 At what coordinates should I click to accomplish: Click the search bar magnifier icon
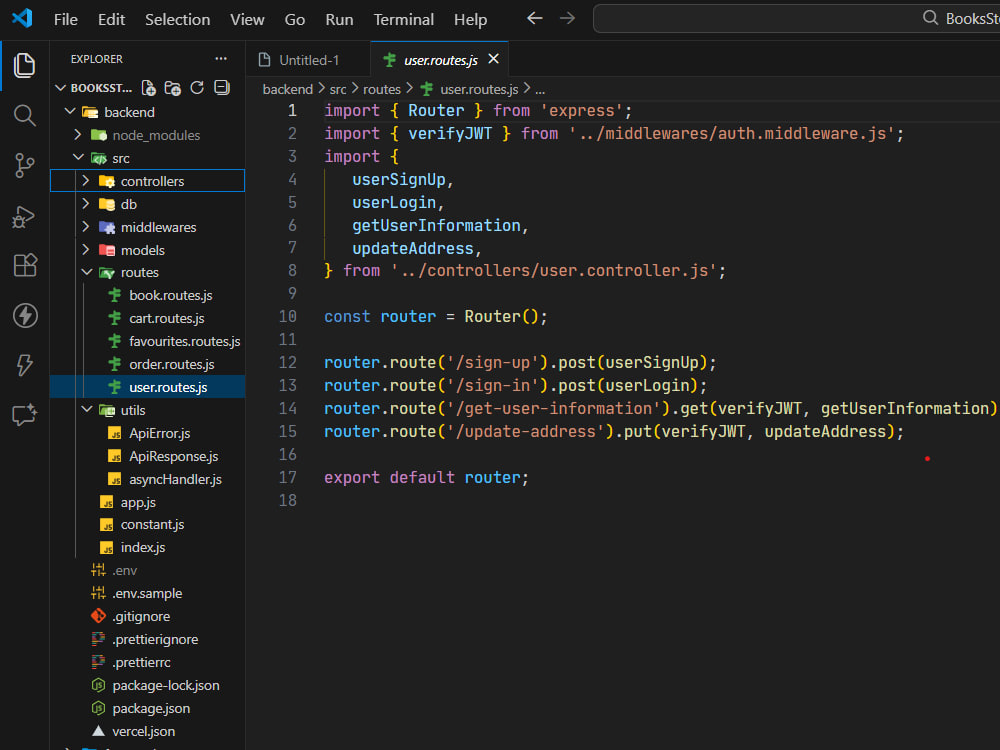(930, 18)
